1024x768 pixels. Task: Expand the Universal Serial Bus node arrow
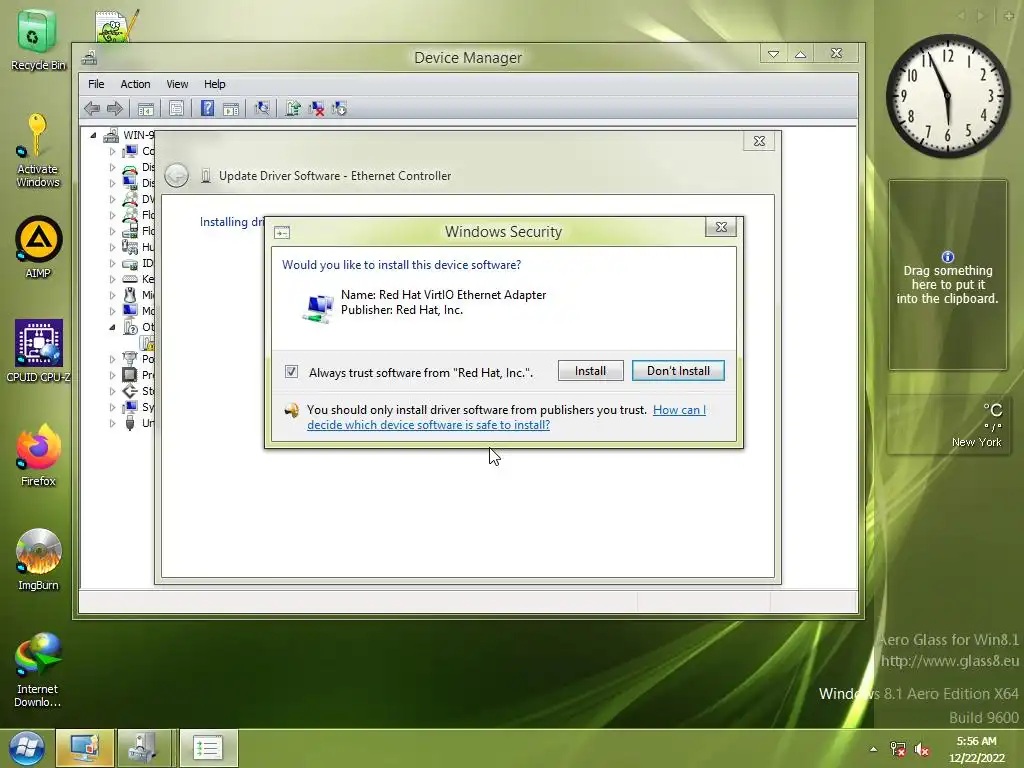[x=112, y=423]
